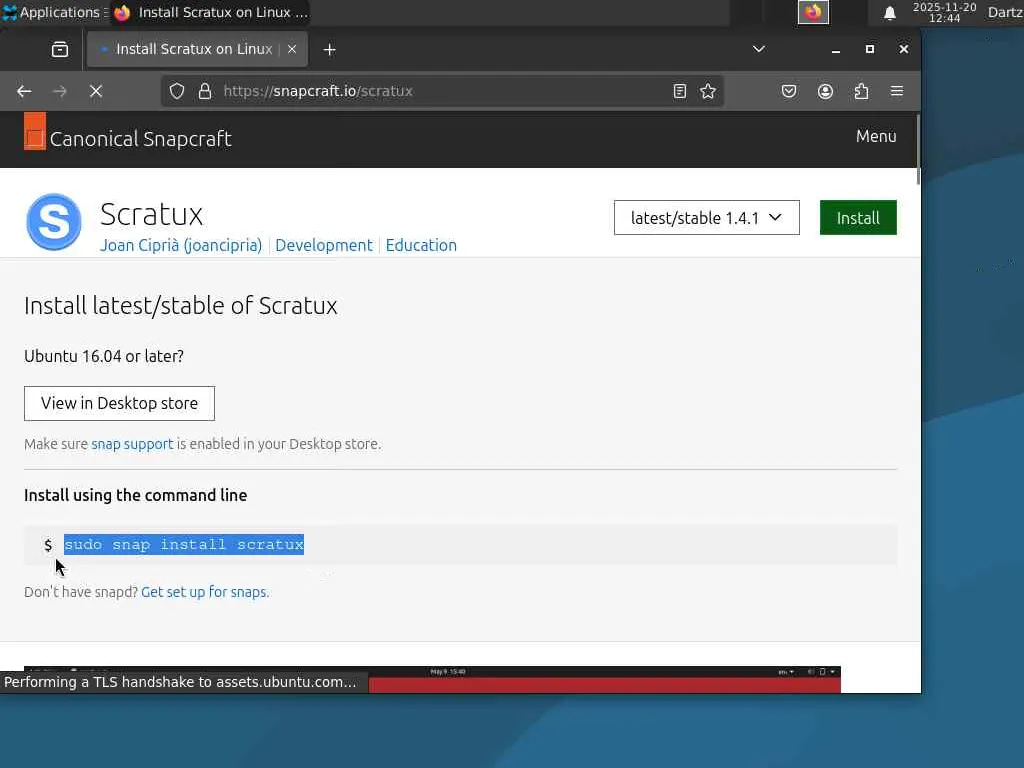1024x768 pixels.
Task: Open Joan Ciprià publisher link
Action: 181,246
